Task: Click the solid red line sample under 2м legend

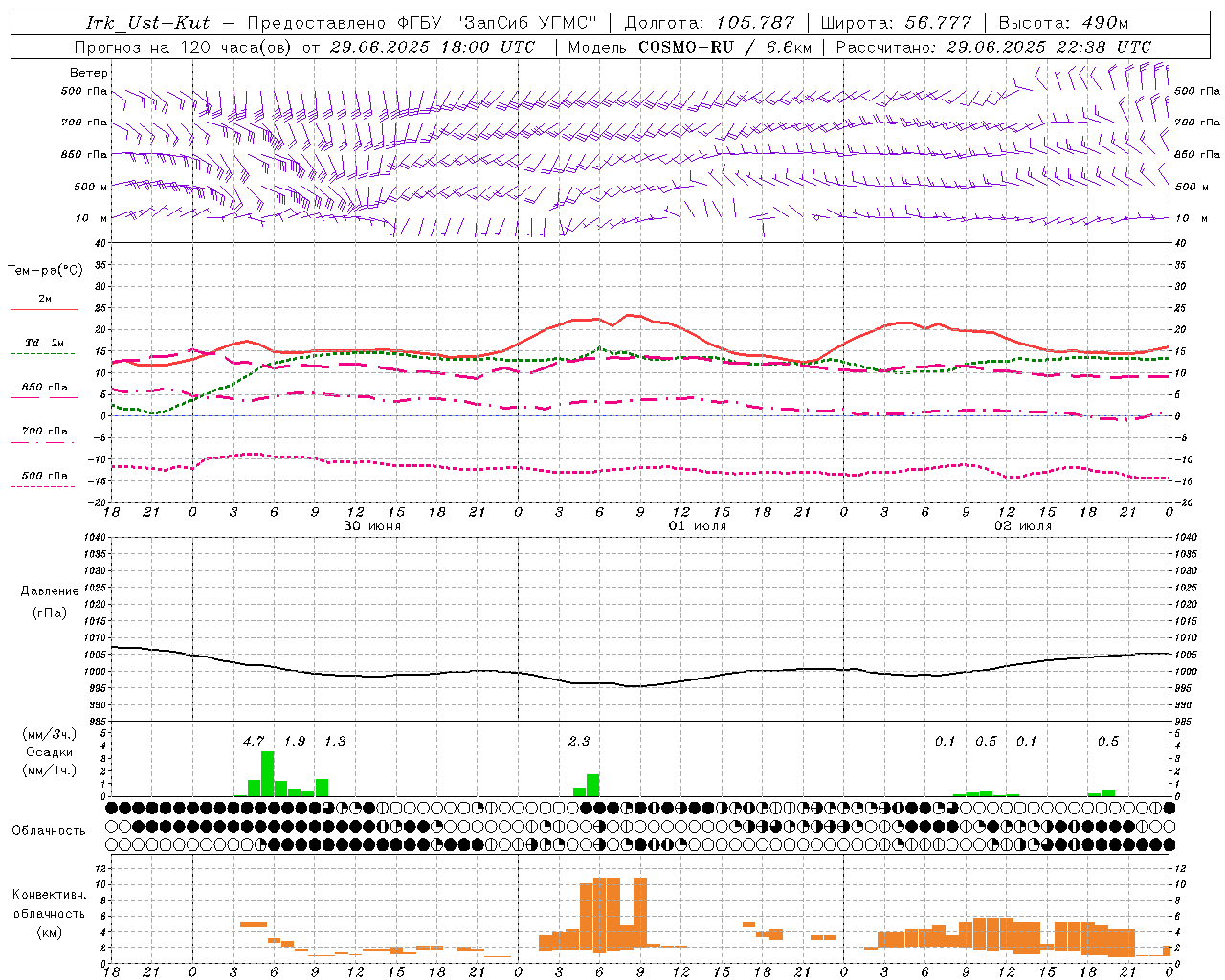Action: 44,309
